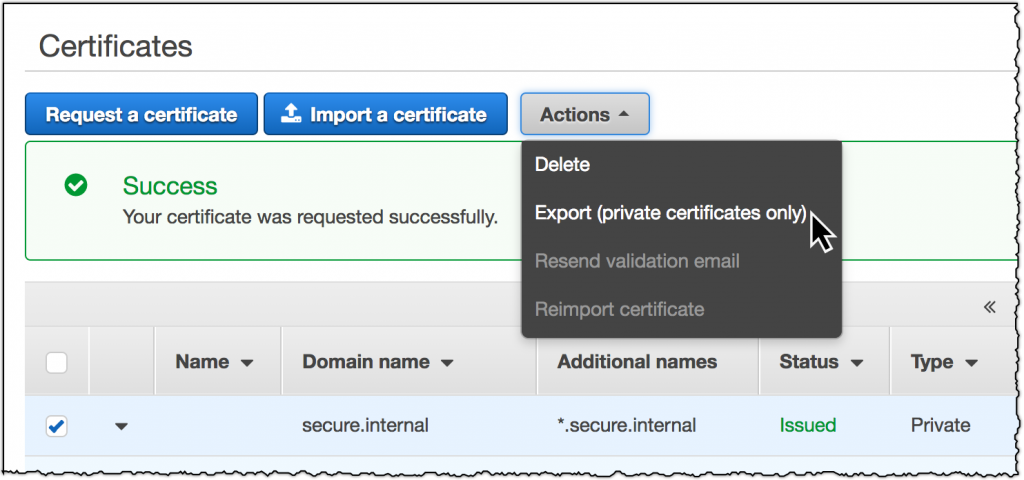The height and width of the screenshot is (480, 1024).
Task: Click the Domain name sort arrow
Action: coord(447,363)
